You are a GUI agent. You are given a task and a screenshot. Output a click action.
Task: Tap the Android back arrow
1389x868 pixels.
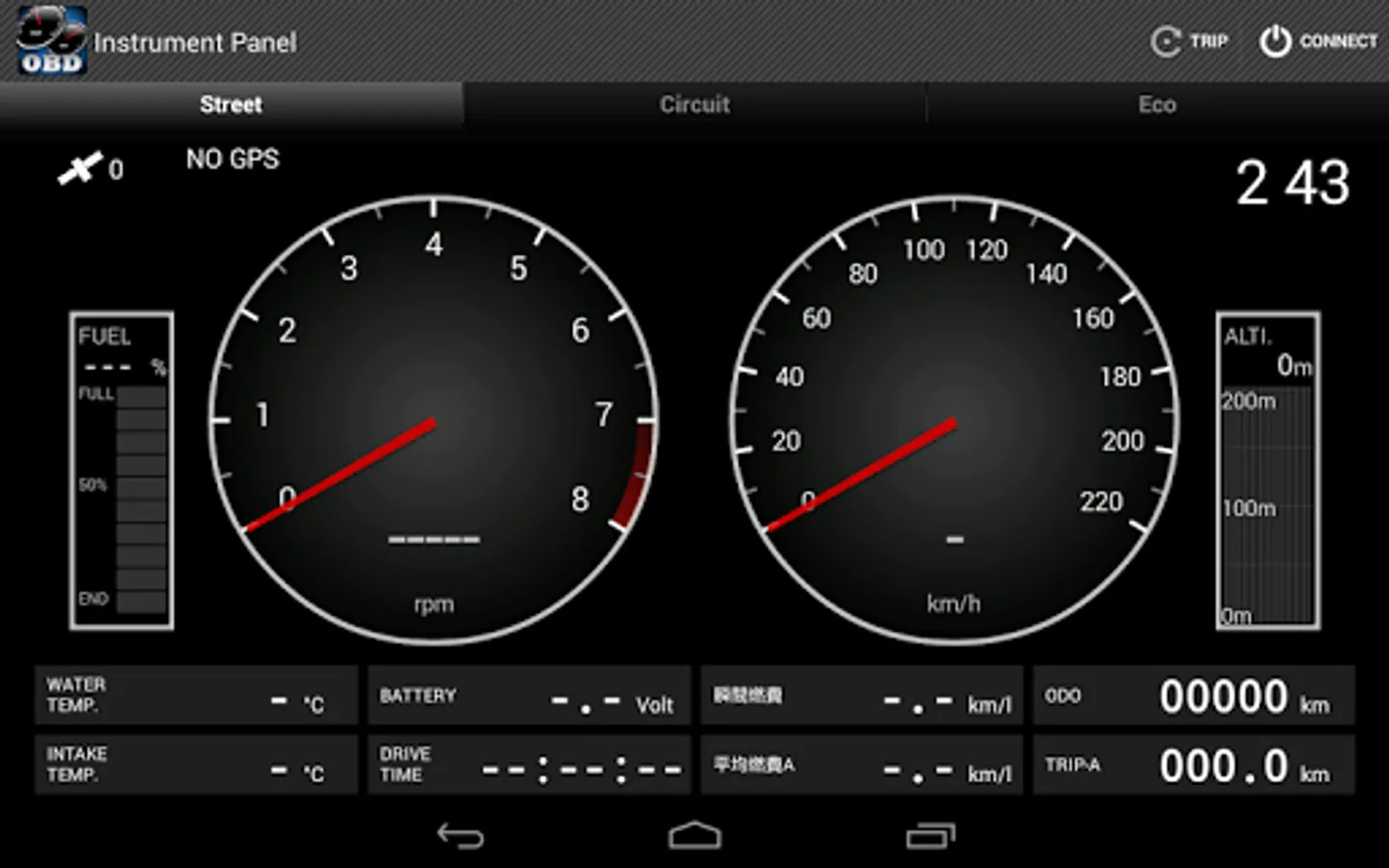click(x=460, y=835)
